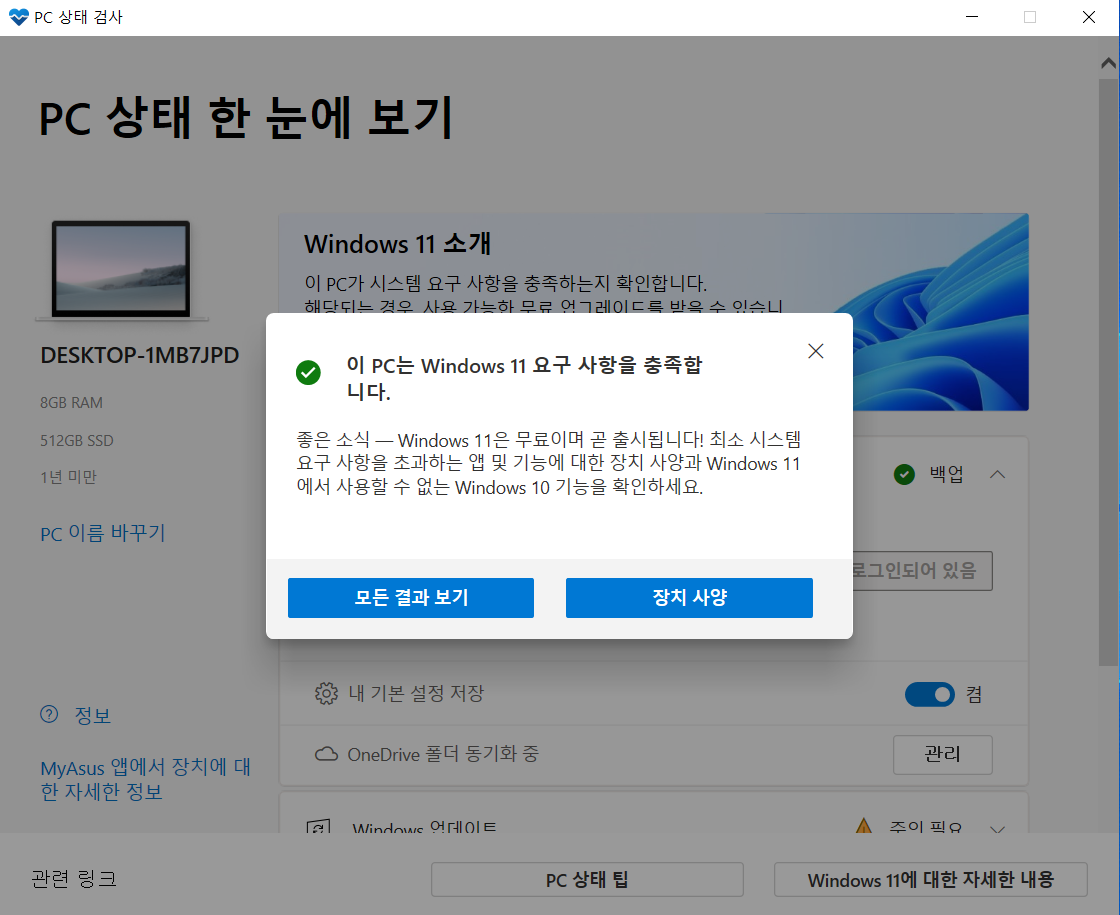This screenshot has width=1120, height=915.
Task: Open the 정보 link
Action: pyautogui.click(x=93, y=715)
